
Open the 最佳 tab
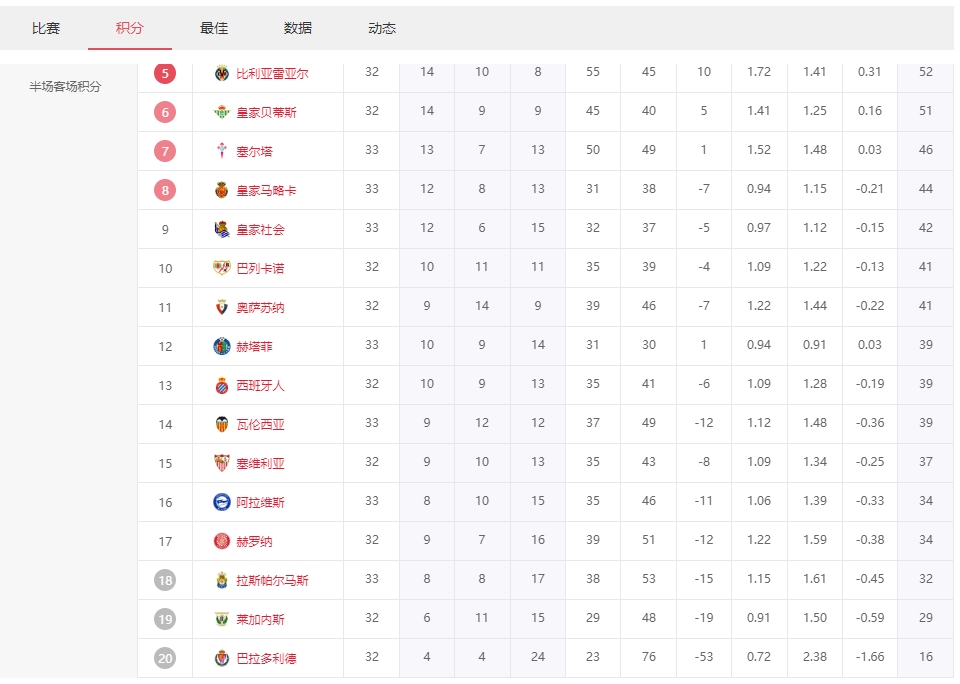pyautogui.click(x=214, y=28)
